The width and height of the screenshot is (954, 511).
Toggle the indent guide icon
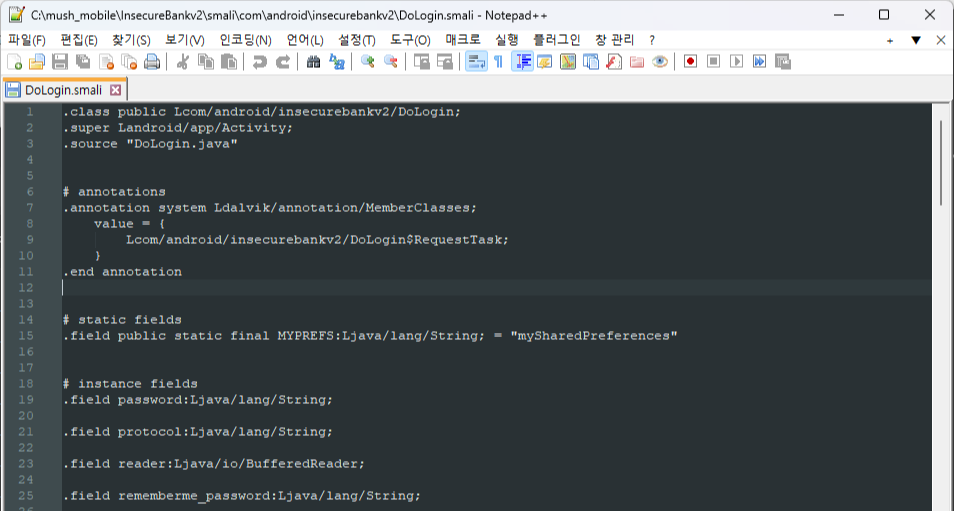(522, 61)
